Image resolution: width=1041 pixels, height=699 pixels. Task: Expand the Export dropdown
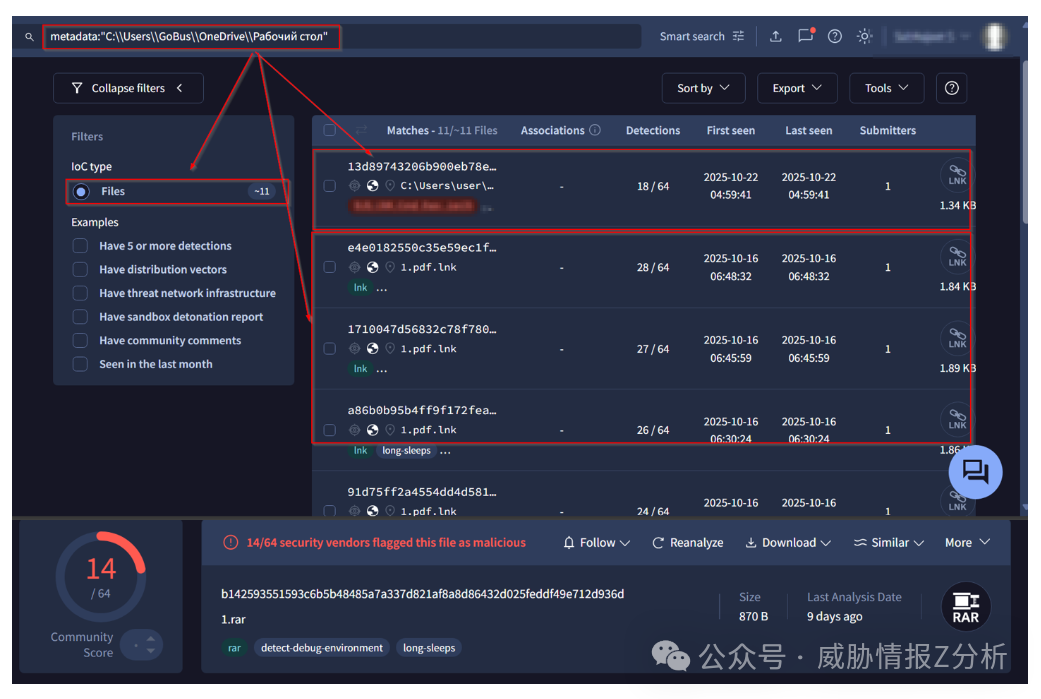797,88
